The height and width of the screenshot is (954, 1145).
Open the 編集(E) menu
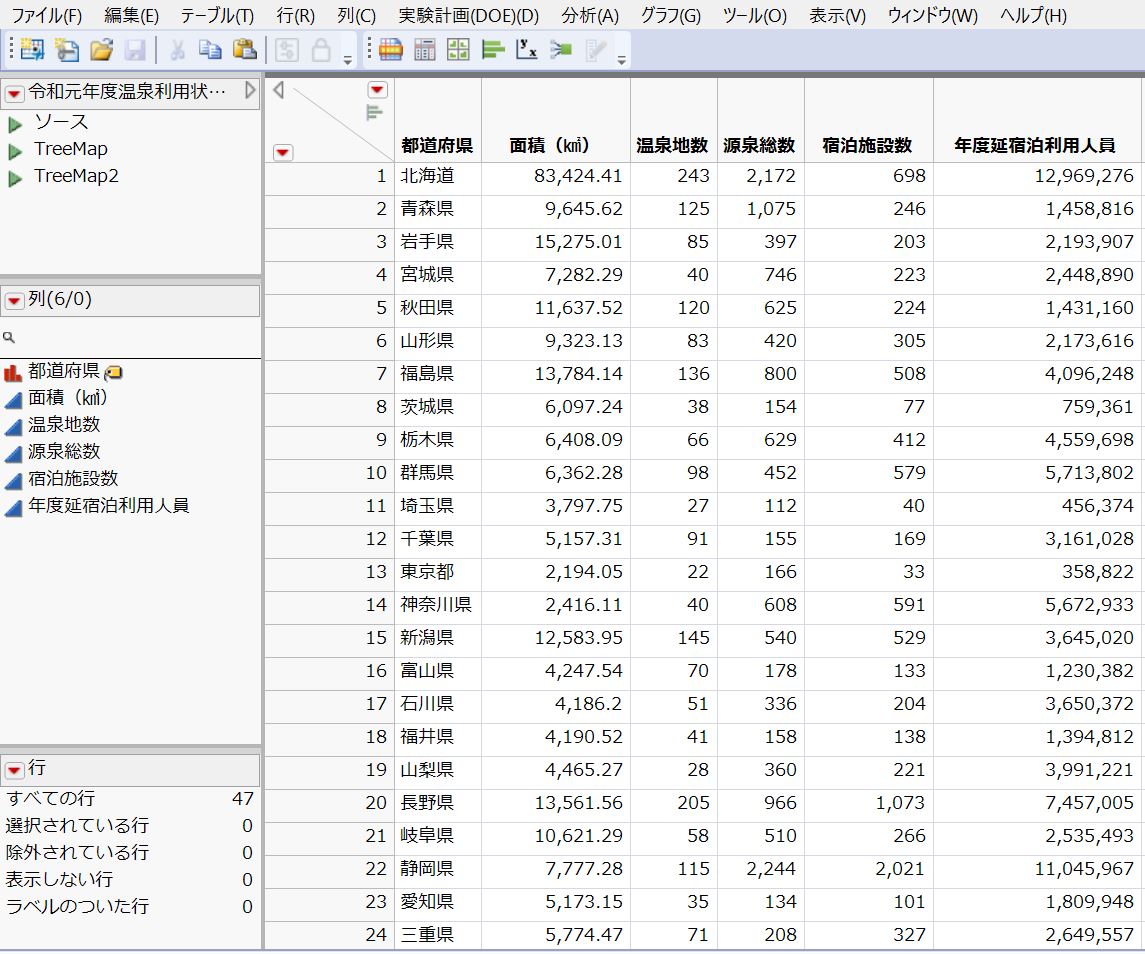point(131,15)
